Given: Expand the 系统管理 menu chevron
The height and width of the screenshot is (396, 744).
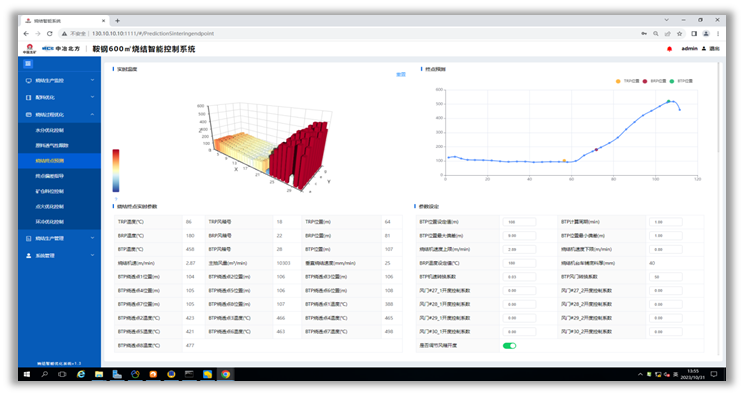Looking at the screenshot, I should [x=92, y=255].
